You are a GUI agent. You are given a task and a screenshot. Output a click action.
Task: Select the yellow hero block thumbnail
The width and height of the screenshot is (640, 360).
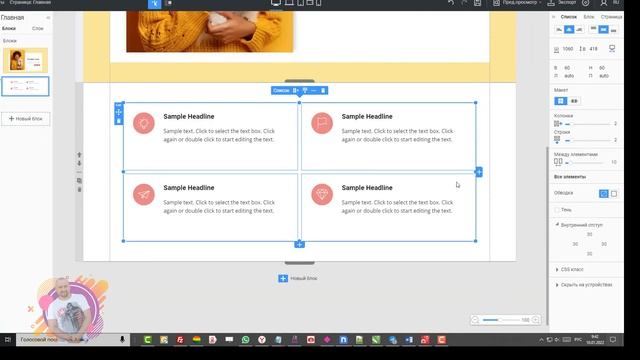(x=25, y=60)
